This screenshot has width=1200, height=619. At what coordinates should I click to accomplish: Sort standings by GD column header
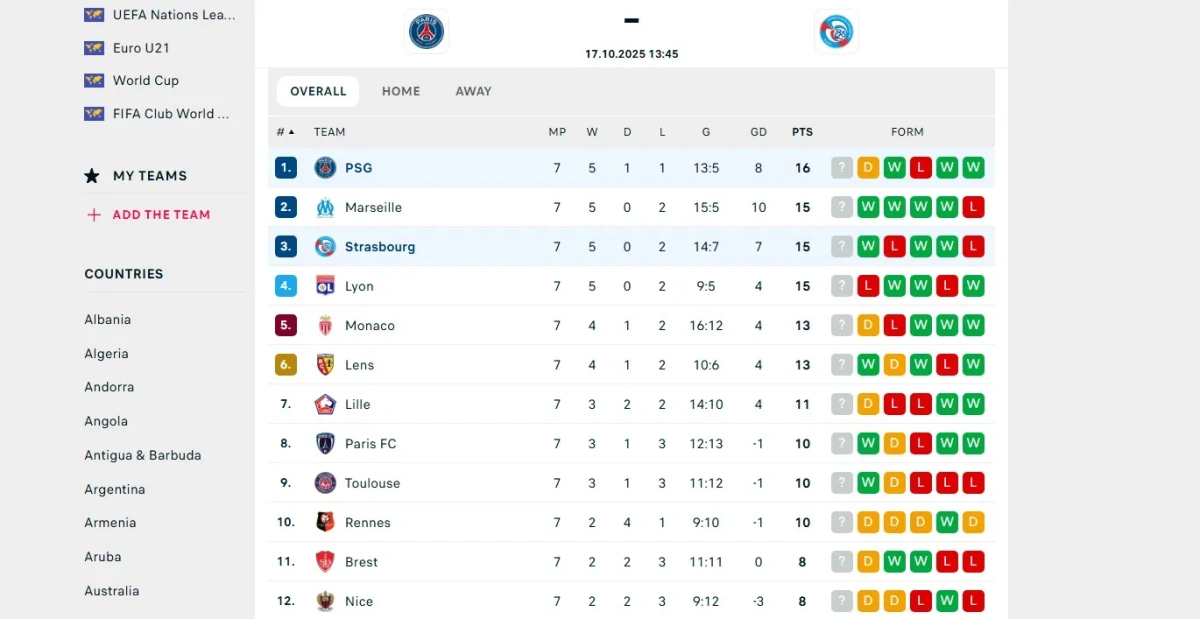click(758, 132)
